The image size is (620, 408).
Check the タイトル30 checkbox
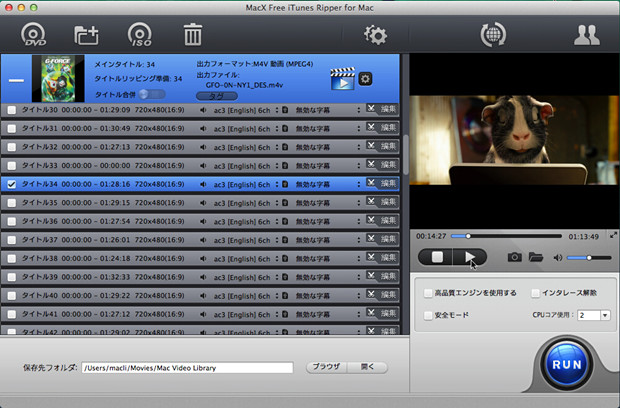(x=12, y=110)
